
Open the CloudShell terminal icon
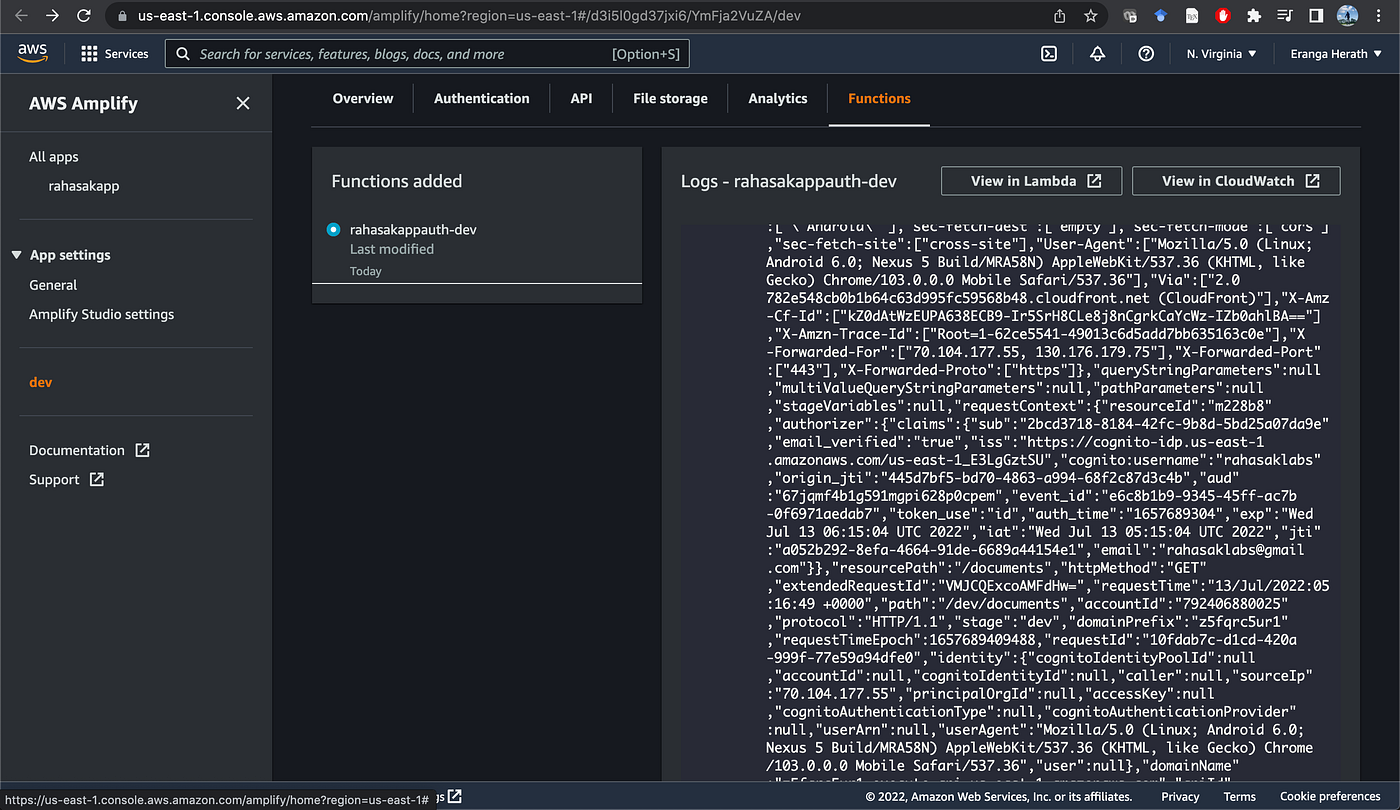pyautogui.click(x=1049, y=54)
